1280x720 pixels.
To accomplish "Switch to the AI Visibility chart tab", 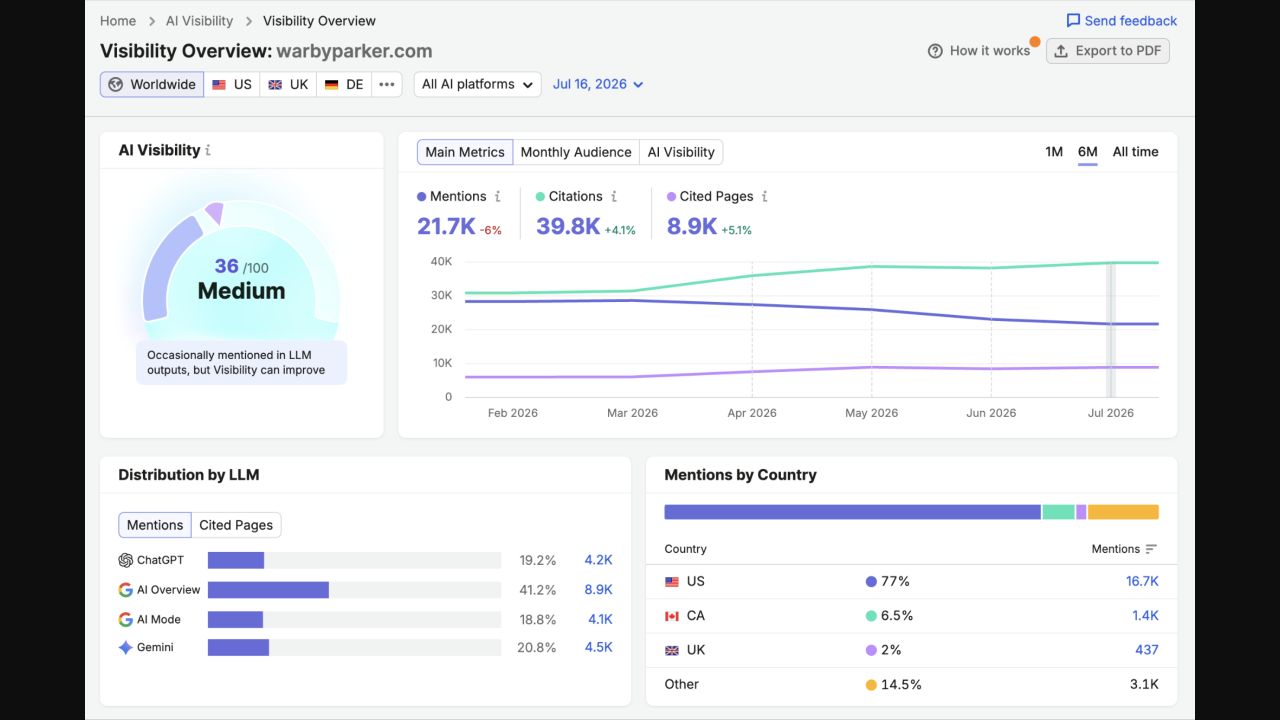I will pos(681,152).
